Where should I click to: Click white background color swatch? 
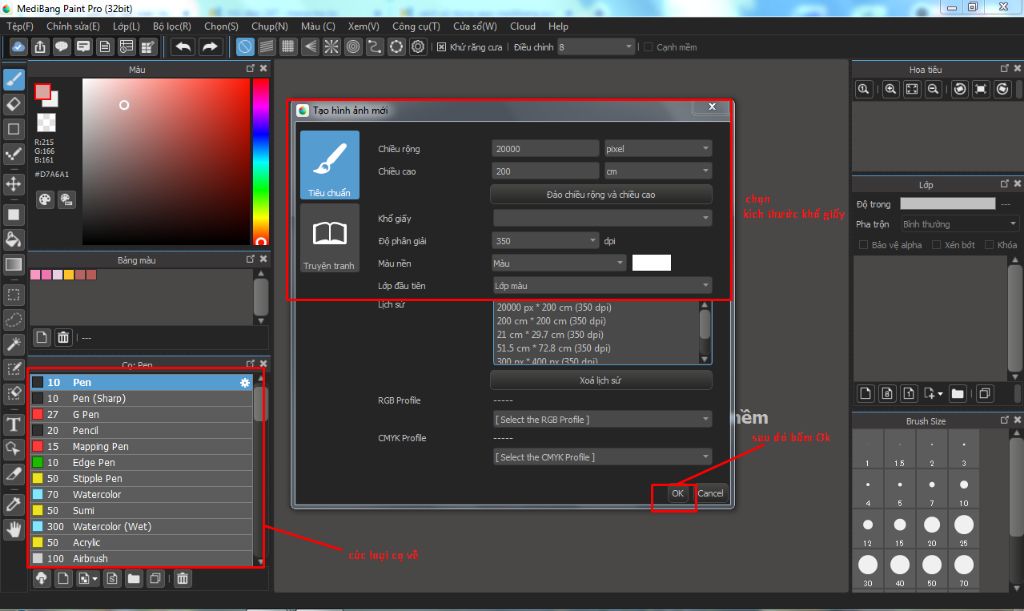[x=651, y=263]
